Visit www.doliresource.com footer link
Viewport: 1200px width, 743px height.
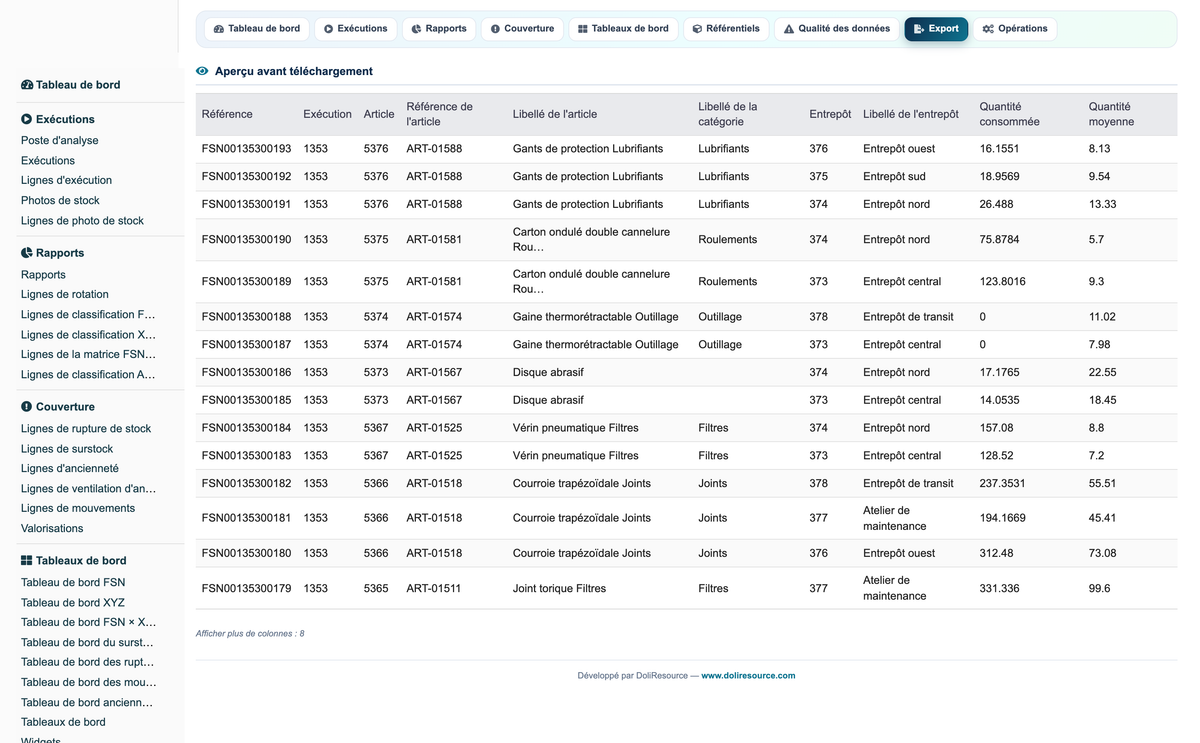(748, 676)
